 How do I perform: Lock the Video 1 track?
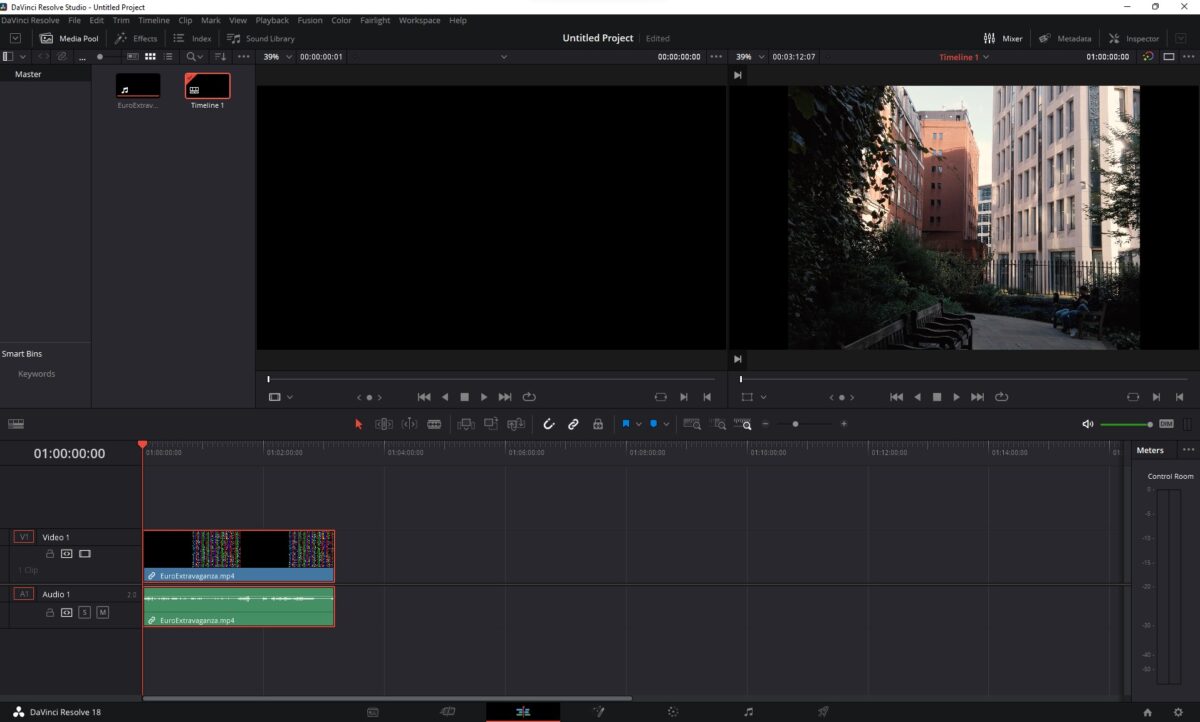pyautogui.click(x=49, y=553)
